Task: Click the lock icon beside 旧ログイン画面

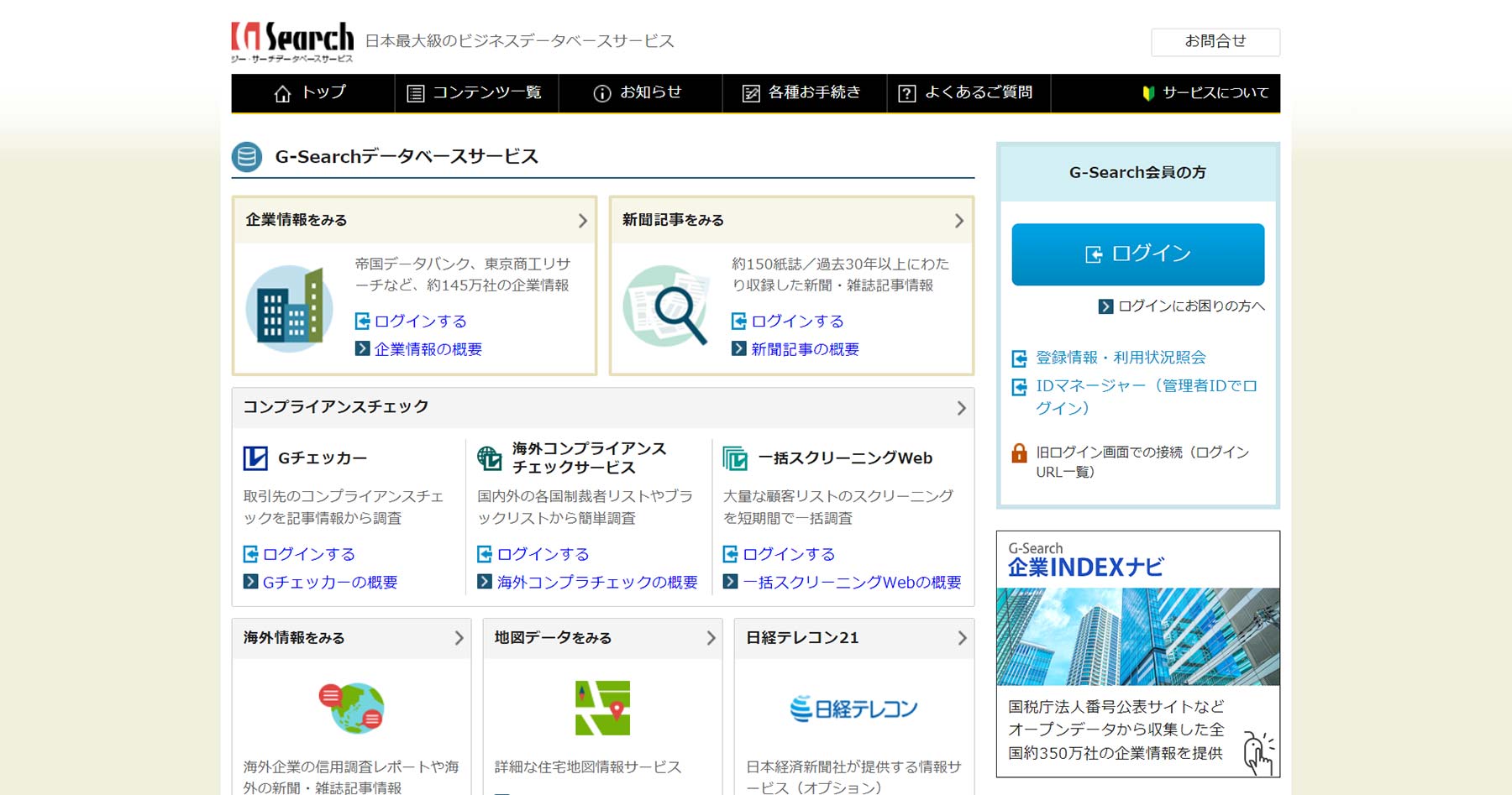Action: [x=1019, y=453]
